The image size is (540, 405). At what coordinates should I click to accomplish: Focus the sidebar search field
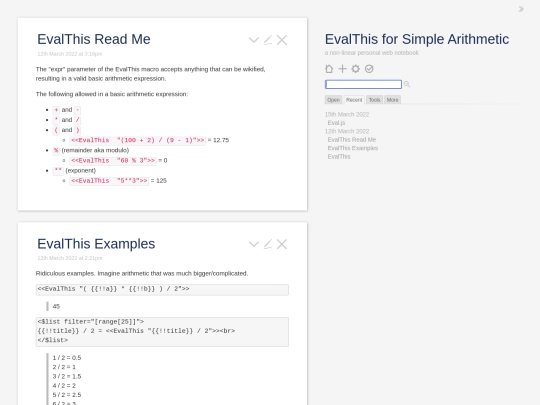pos(363,84)
